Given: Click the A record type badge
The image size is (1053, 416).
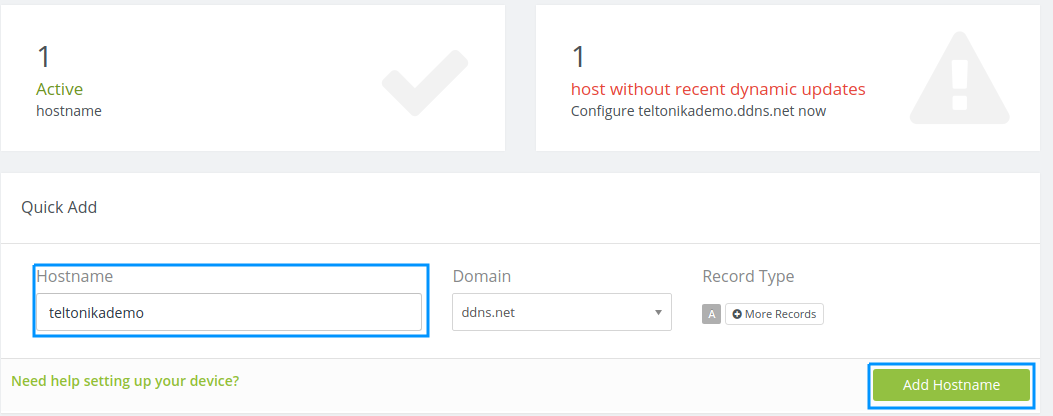Looking at the screenshot, I should [711, 314].
